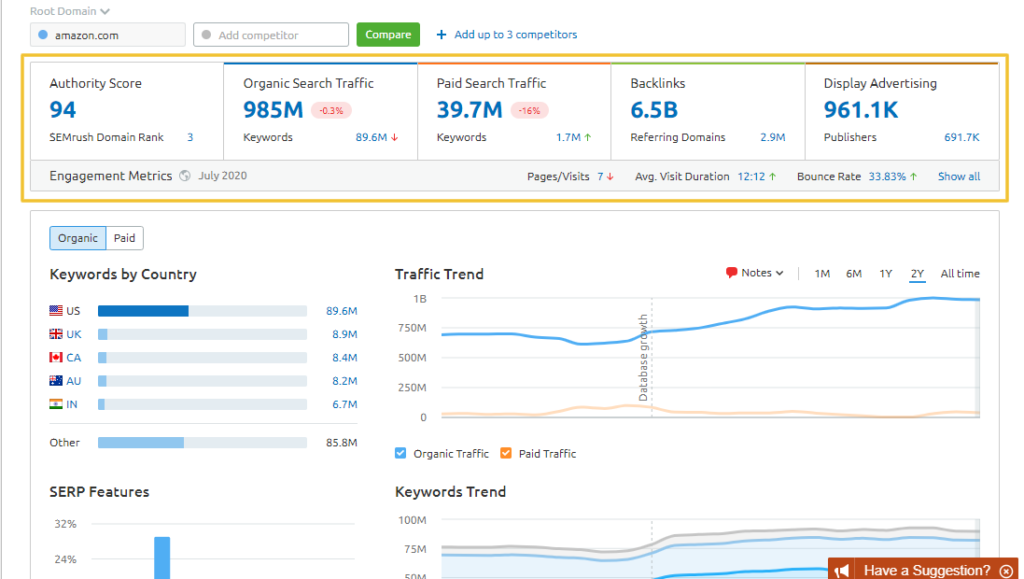This screenshot has width=1024, height=579.
Task: Click the UK flag icon
Action: tap(56, 334)
